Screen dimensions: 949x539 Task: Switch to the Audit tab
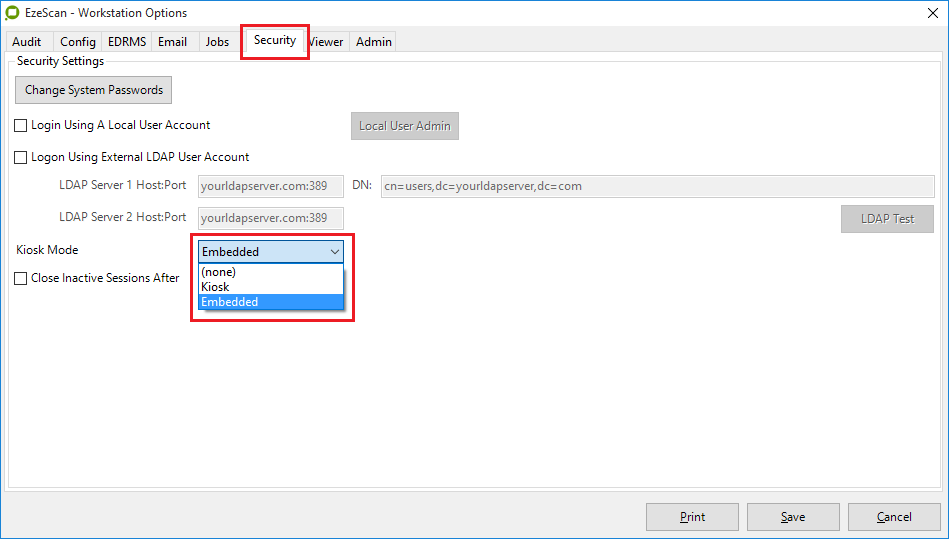tap(27, 42)
